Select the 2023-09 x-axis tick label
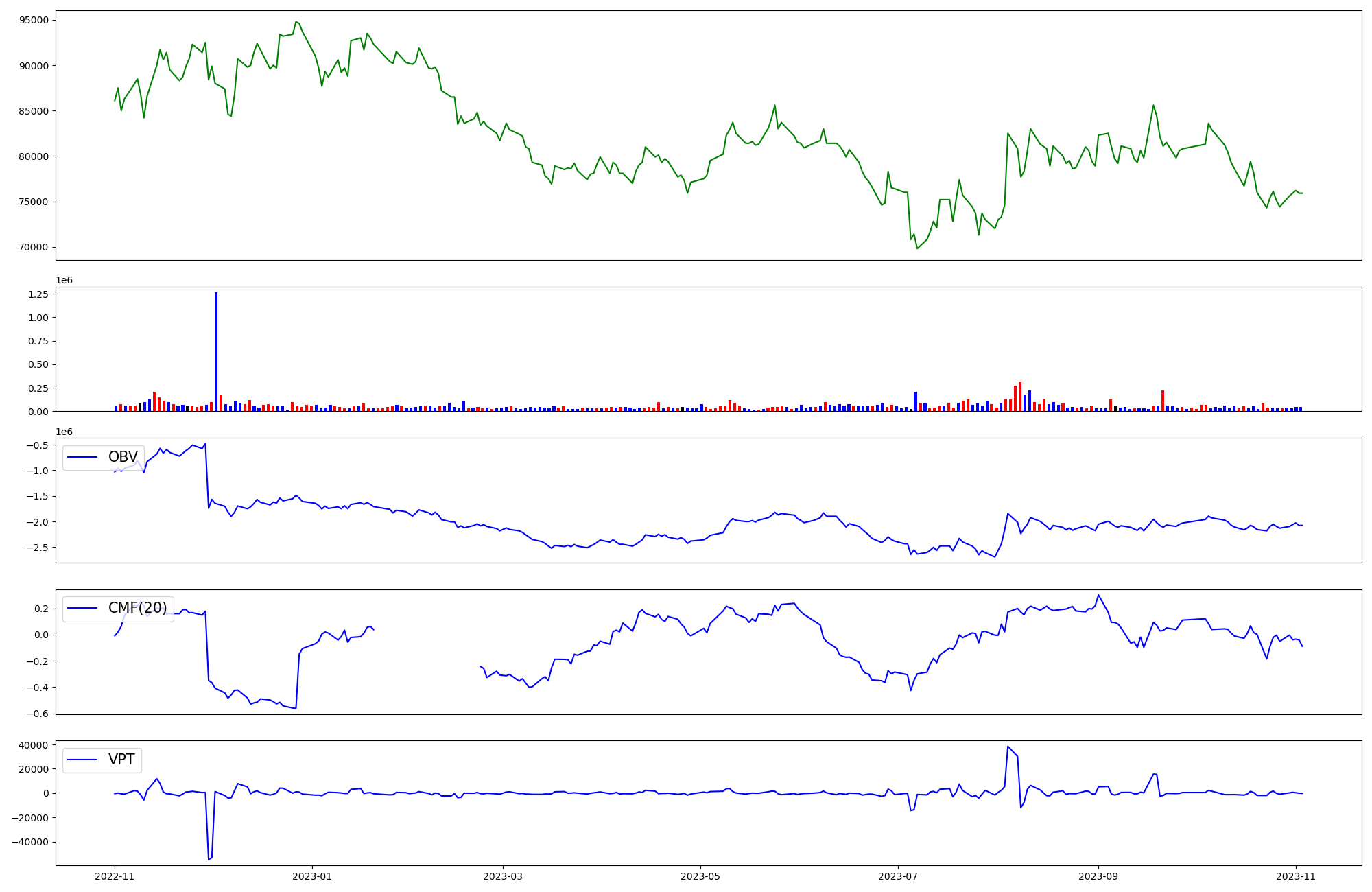 pyautogui.click(x=1098, y=876)
